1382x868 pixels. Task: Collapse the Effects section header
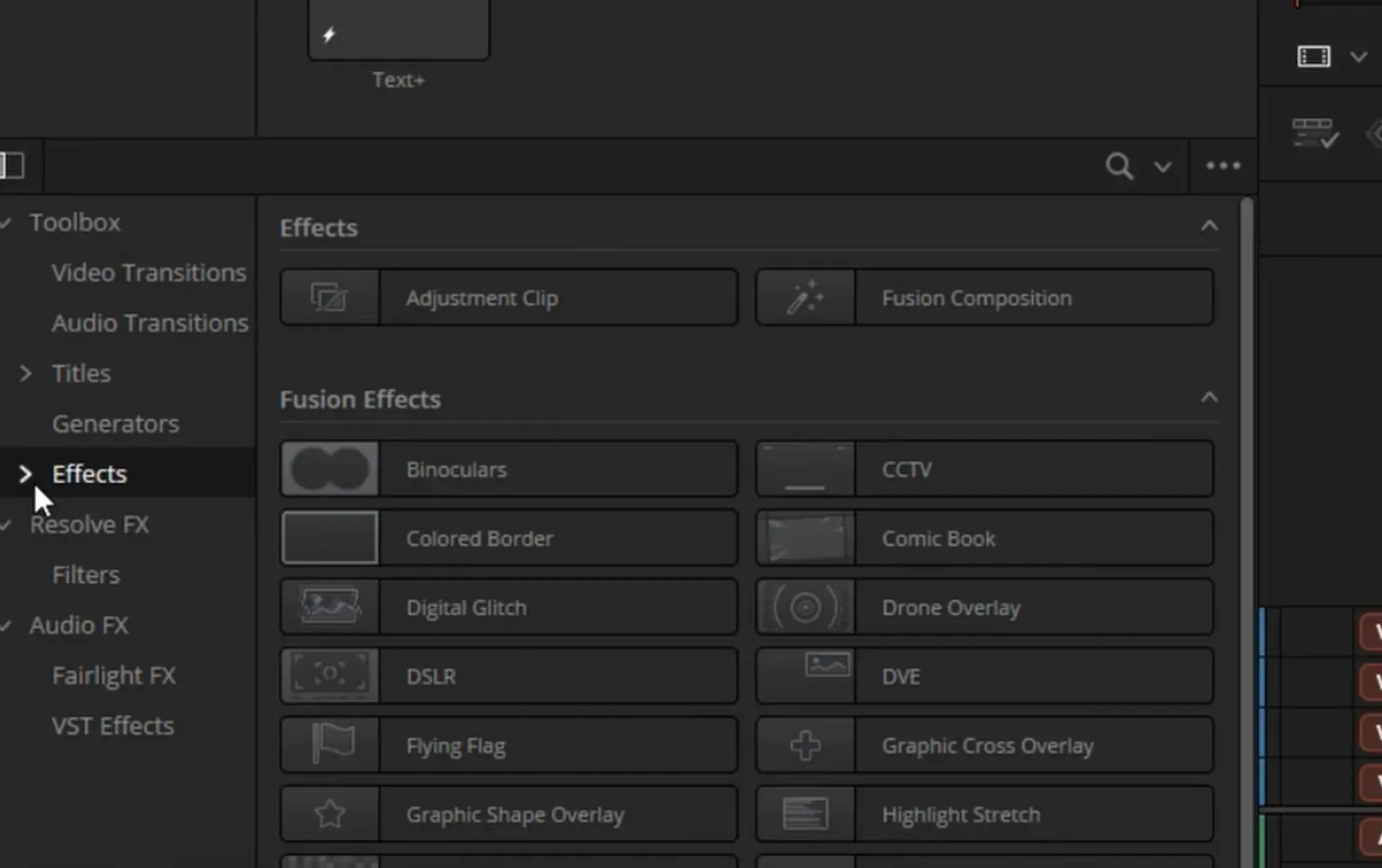pos(1209,226)
